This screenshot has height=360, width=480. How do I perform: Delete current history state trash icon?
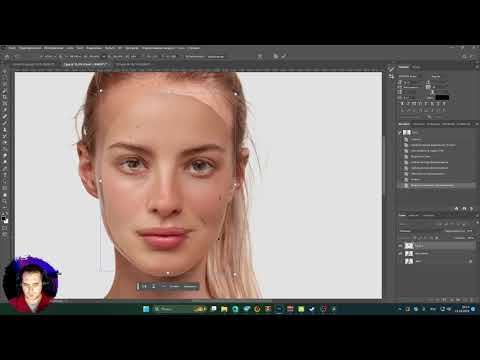tap(471, 208)
